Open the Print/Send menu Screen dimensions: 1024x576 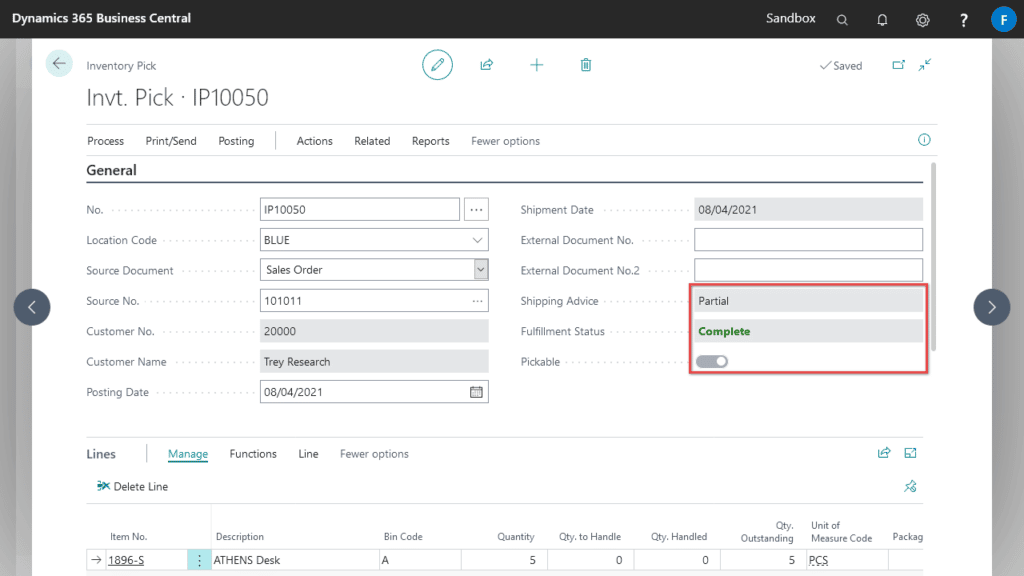coord(171,141)
